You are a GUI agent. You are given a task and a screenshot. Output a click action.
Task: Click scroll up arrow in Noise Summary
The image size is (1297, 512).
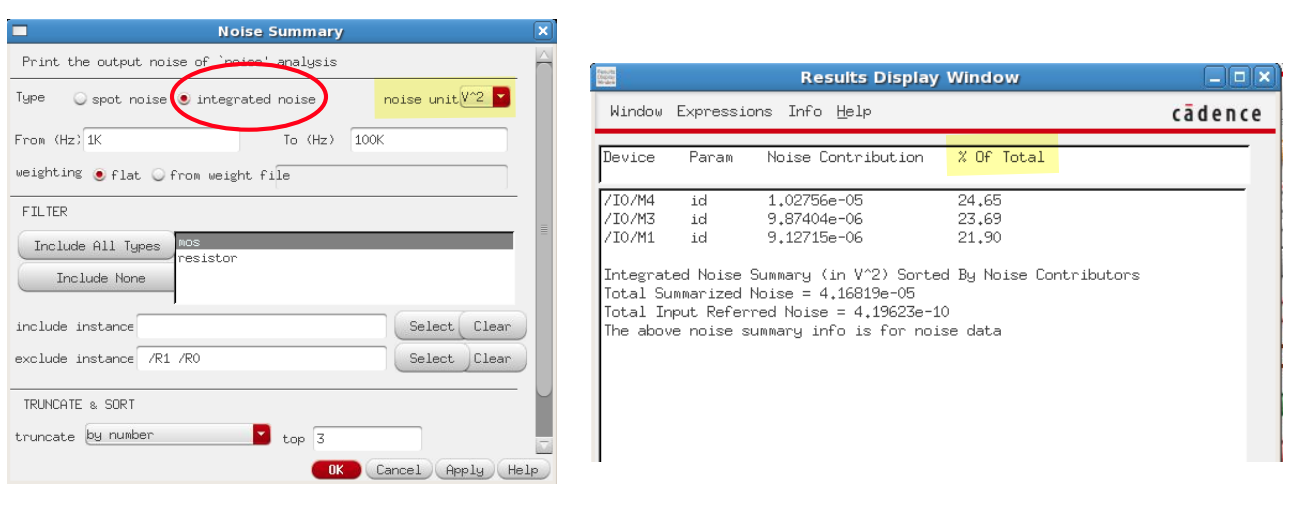(544, 54)
